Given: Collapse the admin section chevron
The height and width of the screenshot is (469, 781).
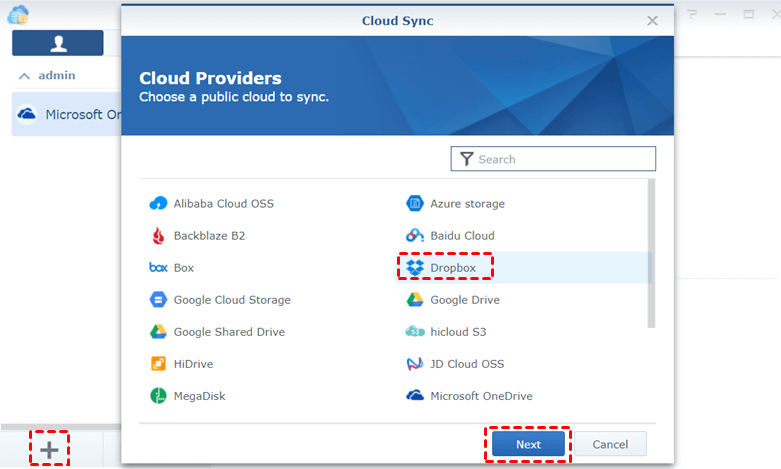Looking at the screenshot, I should coord(25,75).
